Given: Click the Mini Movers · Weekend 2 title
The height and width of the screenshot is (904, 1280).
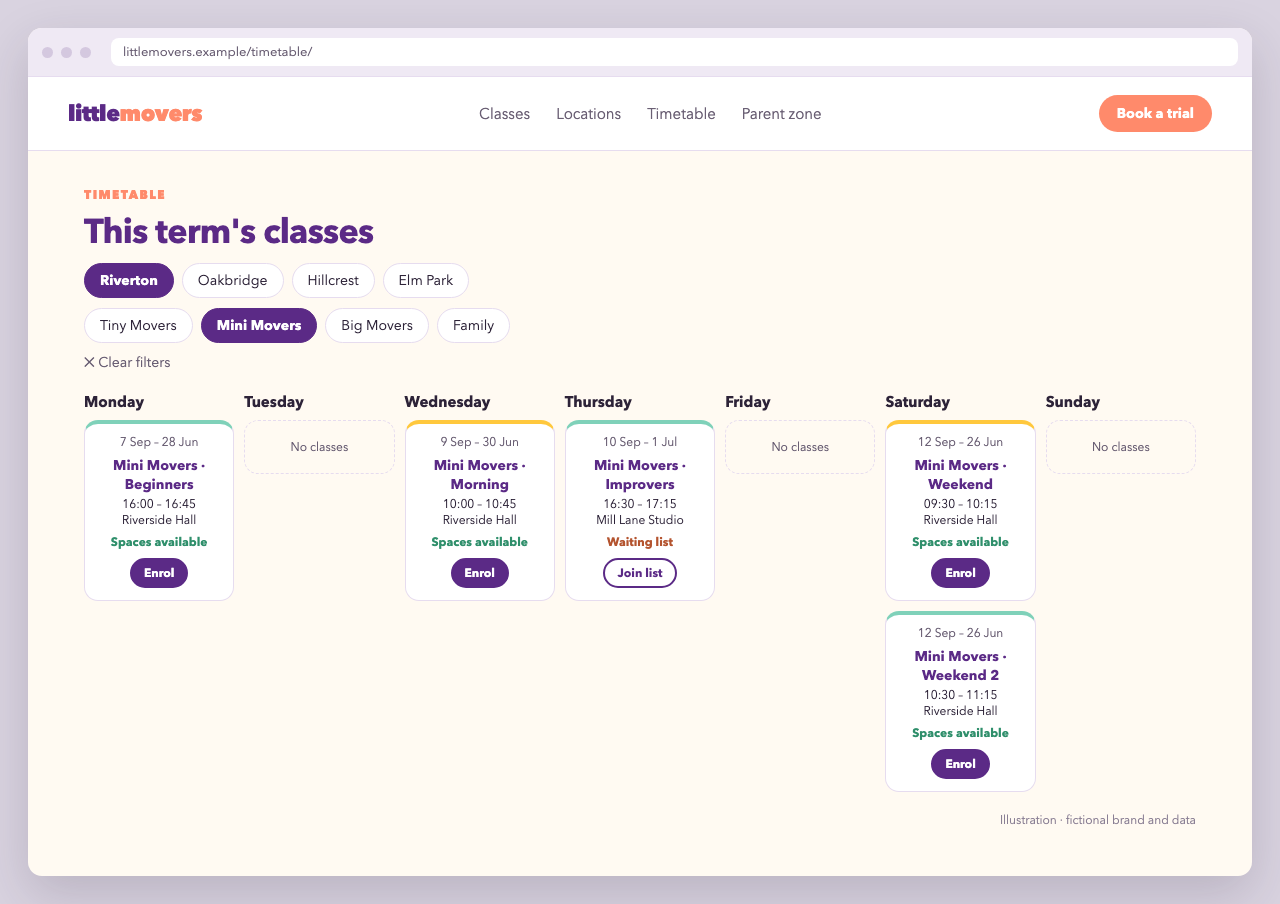Looking at the screenshot, I should pos(960,666).
